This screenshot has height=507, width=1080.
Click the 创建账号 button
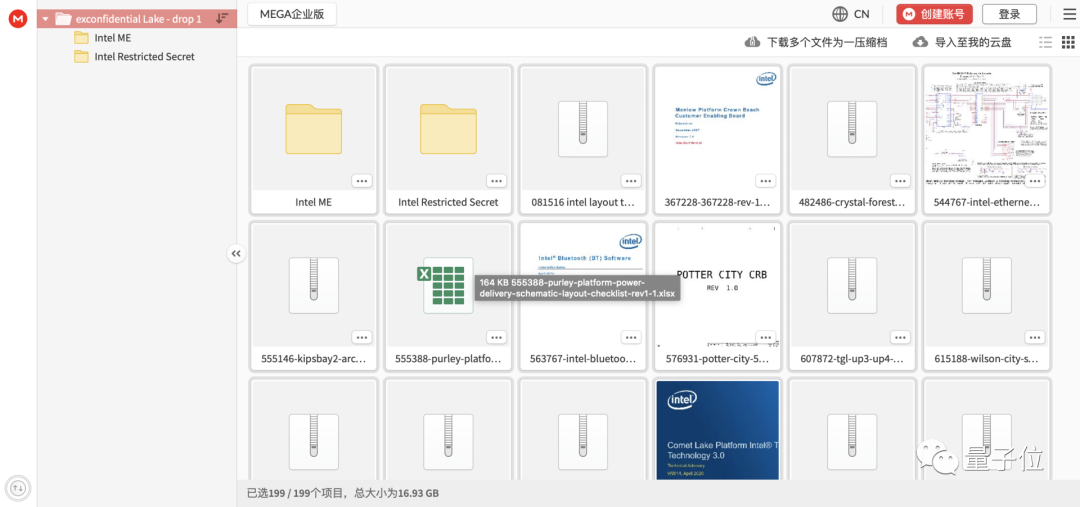pyautogui.click(x=935, y=14)
